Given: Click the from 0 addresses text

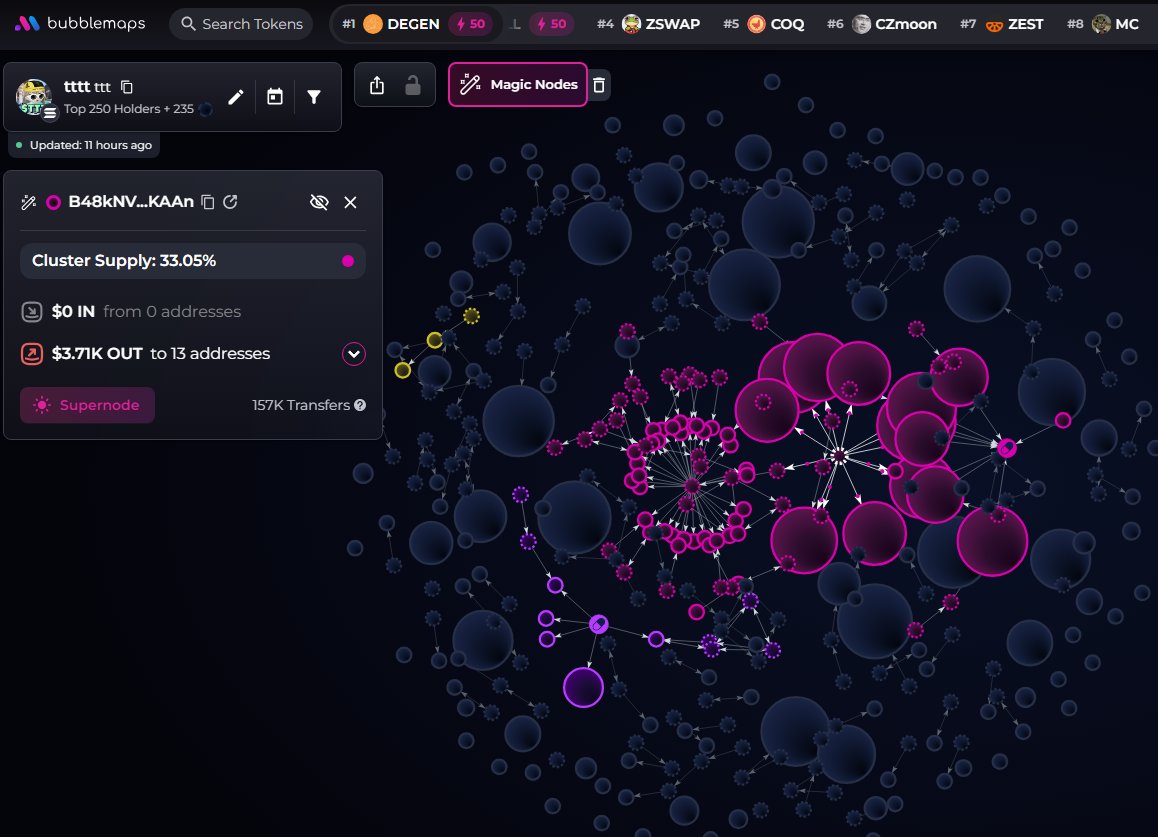Looking at the screenshot, I should click(172, 312).
